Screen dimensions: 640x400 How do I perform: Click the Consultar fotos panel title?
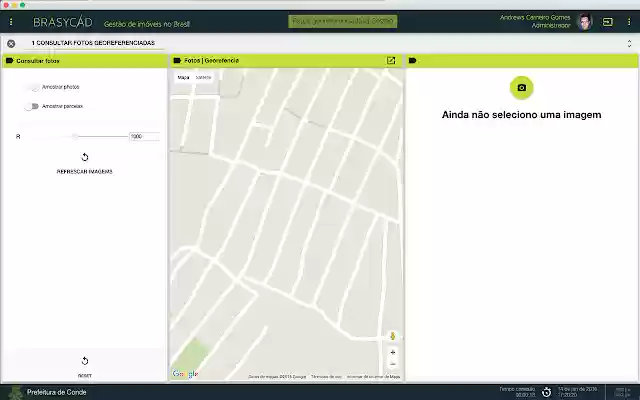pyautogui.click(x=38, y=61)
